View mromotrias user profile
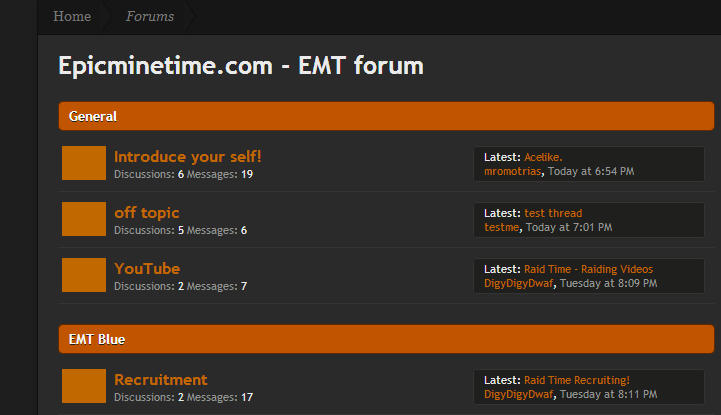The image size is (721, 415). [x=513, y=171]
